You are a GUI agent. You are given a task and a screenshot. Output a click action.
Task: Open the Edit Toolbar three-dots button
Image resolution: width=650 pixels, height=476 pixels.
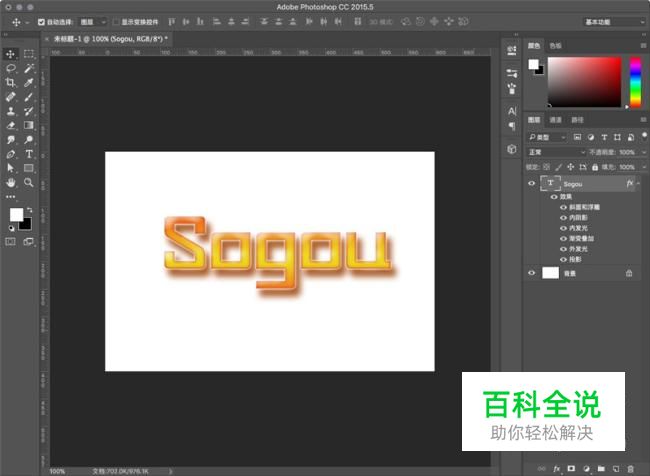click(x=11, y=197)
